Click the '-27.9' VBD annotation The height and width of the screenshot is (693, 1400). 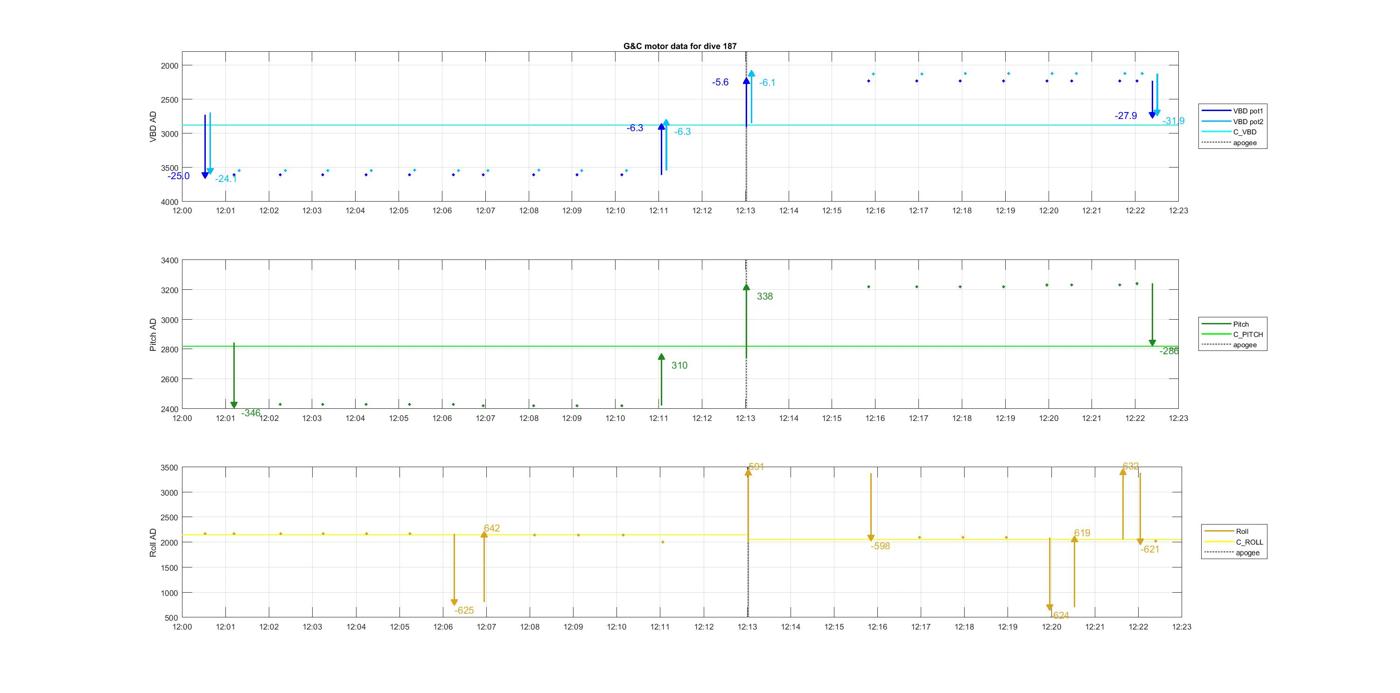(1126, 116)
